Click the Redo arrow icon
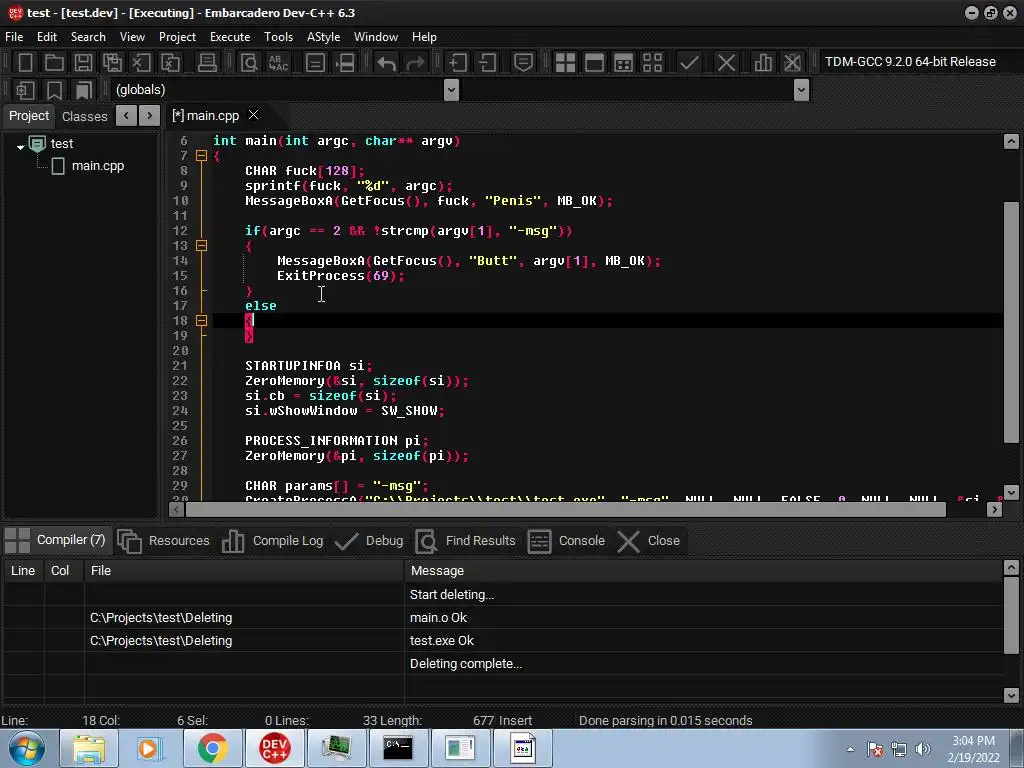 tap(415, 63)
